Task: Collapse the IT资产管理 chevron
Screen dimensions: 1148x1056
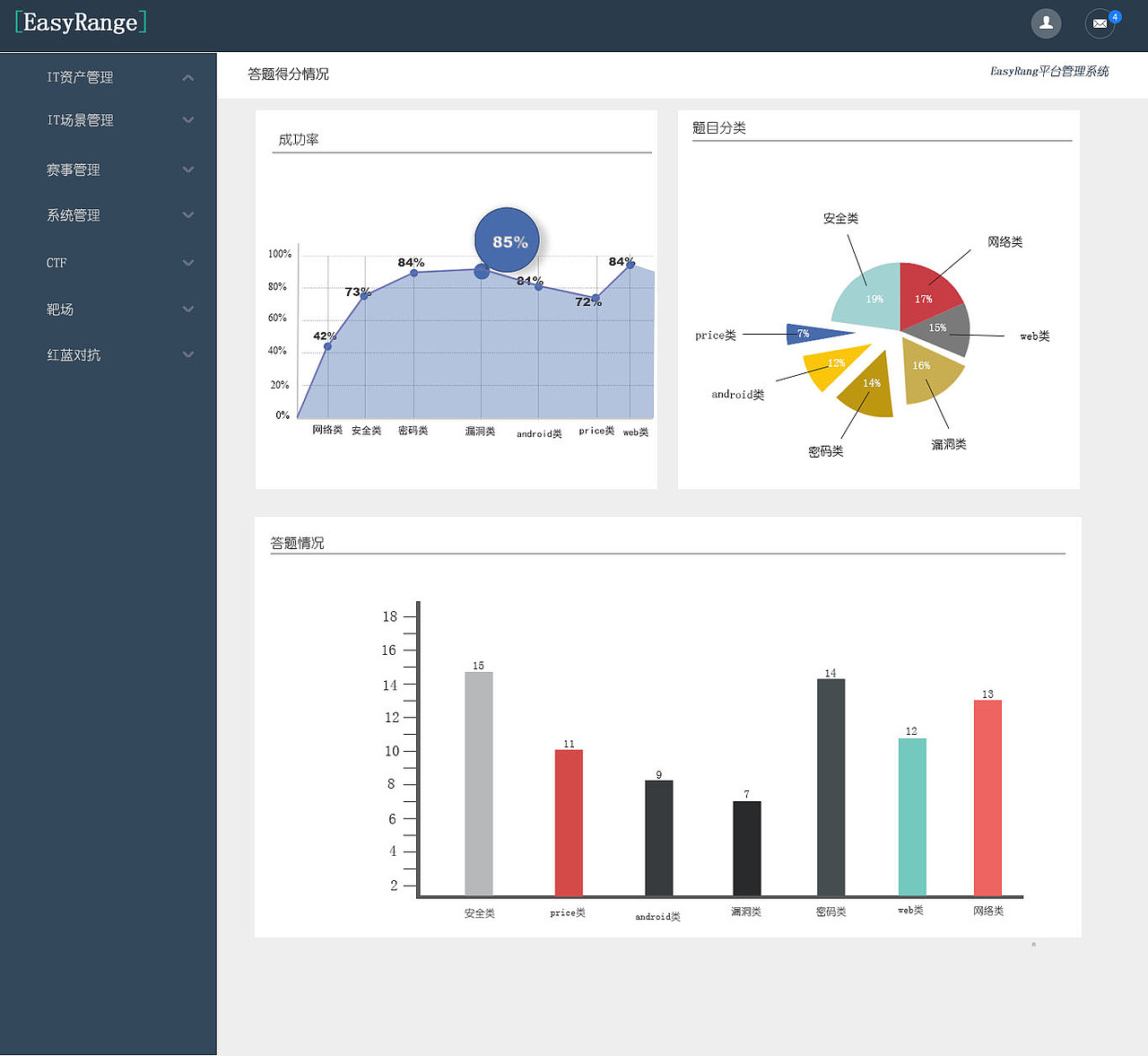Action: 188,78
